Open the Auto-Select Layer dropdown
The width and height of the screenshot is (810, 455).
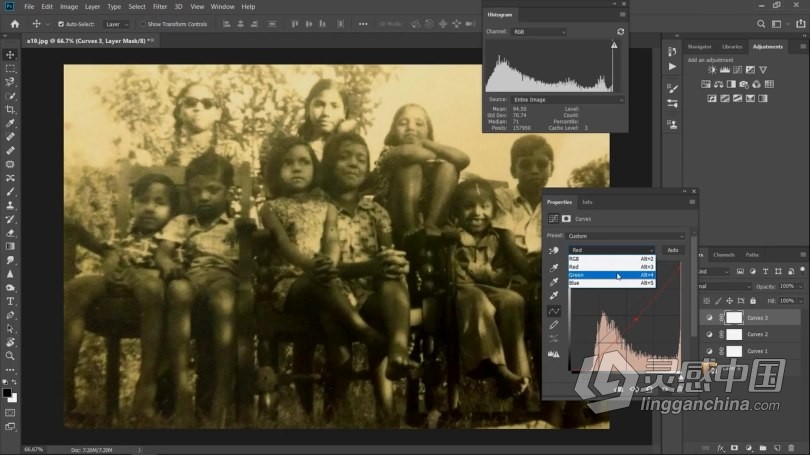coord(116,24)
